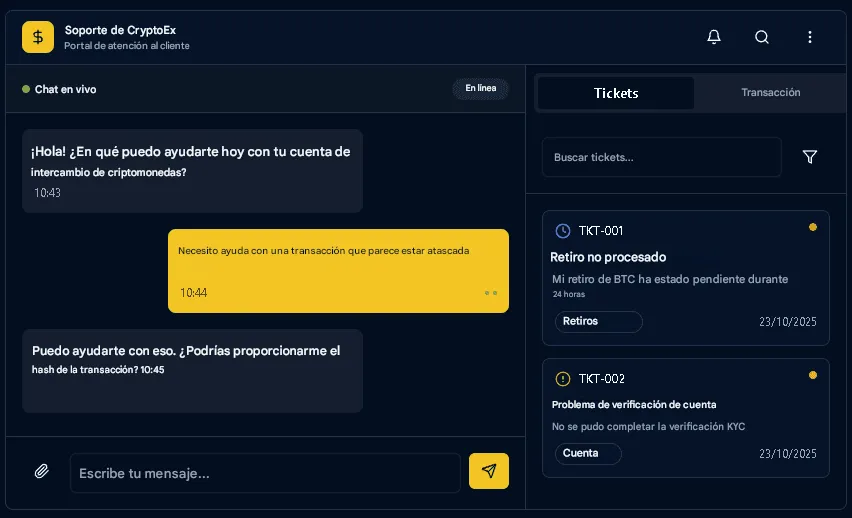Click the orange status dot on TKT-002
The width and height of the screenshot is (852, 518).
(813, 375)
